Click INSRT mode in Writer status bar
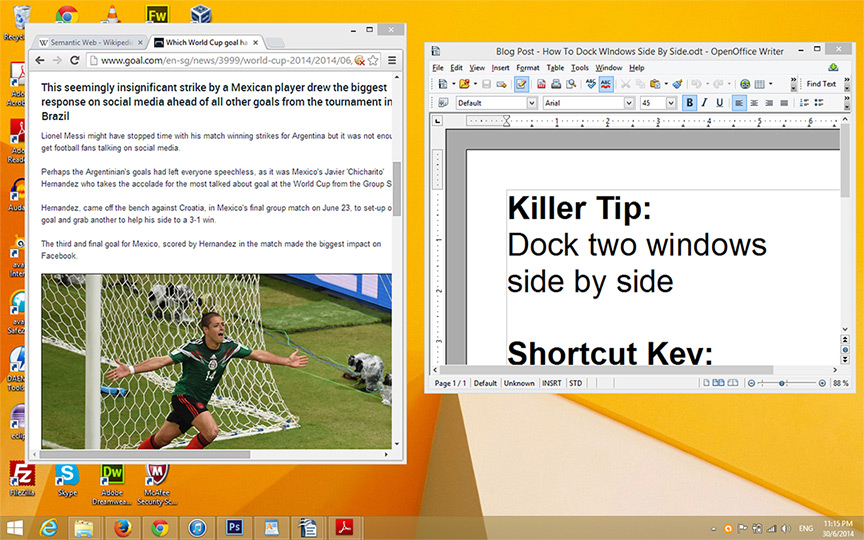Screen dimensions: 864x540 552,383
